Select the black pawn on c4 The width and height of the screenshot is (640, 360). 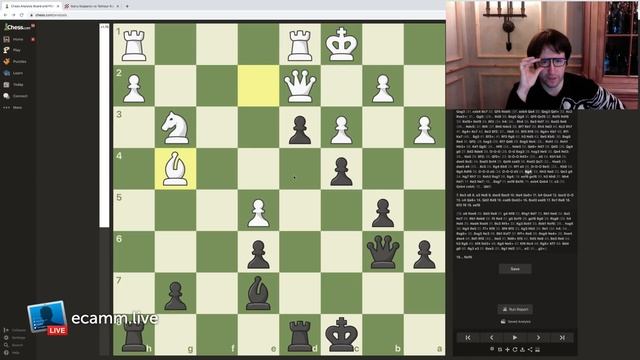tap(341, 169)
